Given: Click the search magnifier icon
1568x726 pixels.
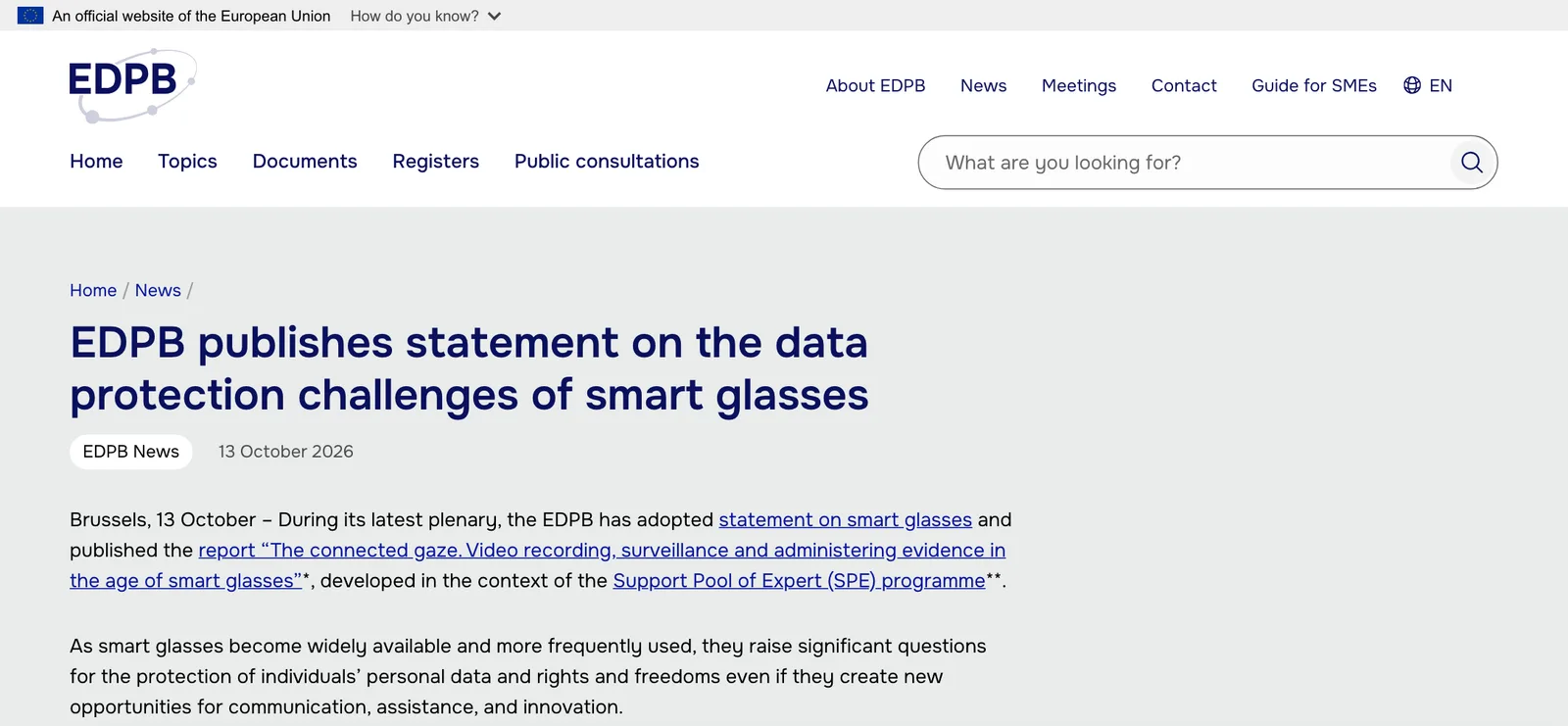Looking at the screenshot, I should point(1471,163).
